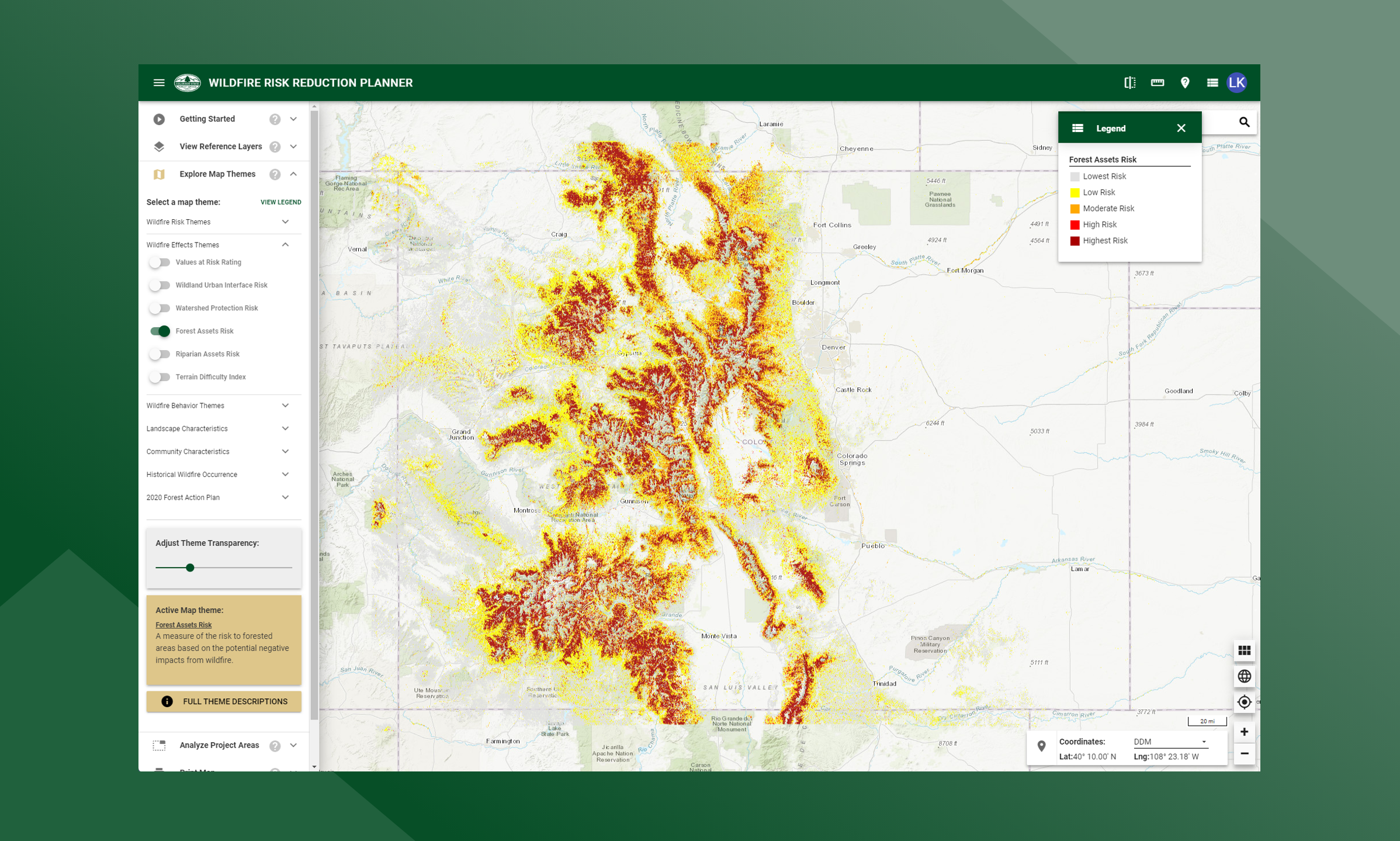Click the map search magnifier icon
This screenshot has height=841, width=1400.
(1244, 122)
